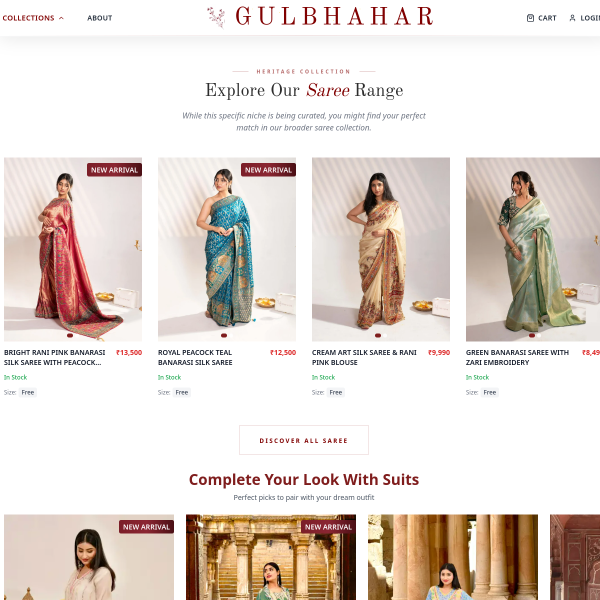Open the Bright Rani Pink saree photo
Viewport: 600px width, 600px height.
pyautogui.click(x=73, y=249)
